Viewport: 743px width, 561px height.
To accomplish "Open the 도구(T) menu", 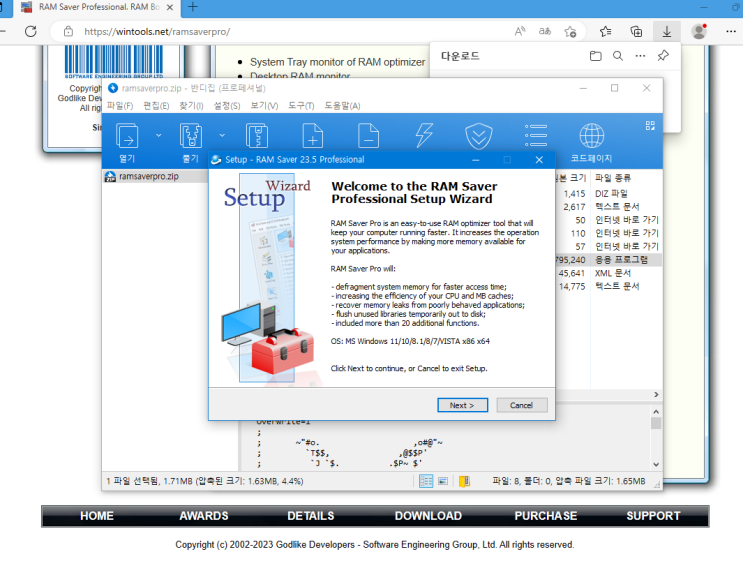I will point(301,106).
